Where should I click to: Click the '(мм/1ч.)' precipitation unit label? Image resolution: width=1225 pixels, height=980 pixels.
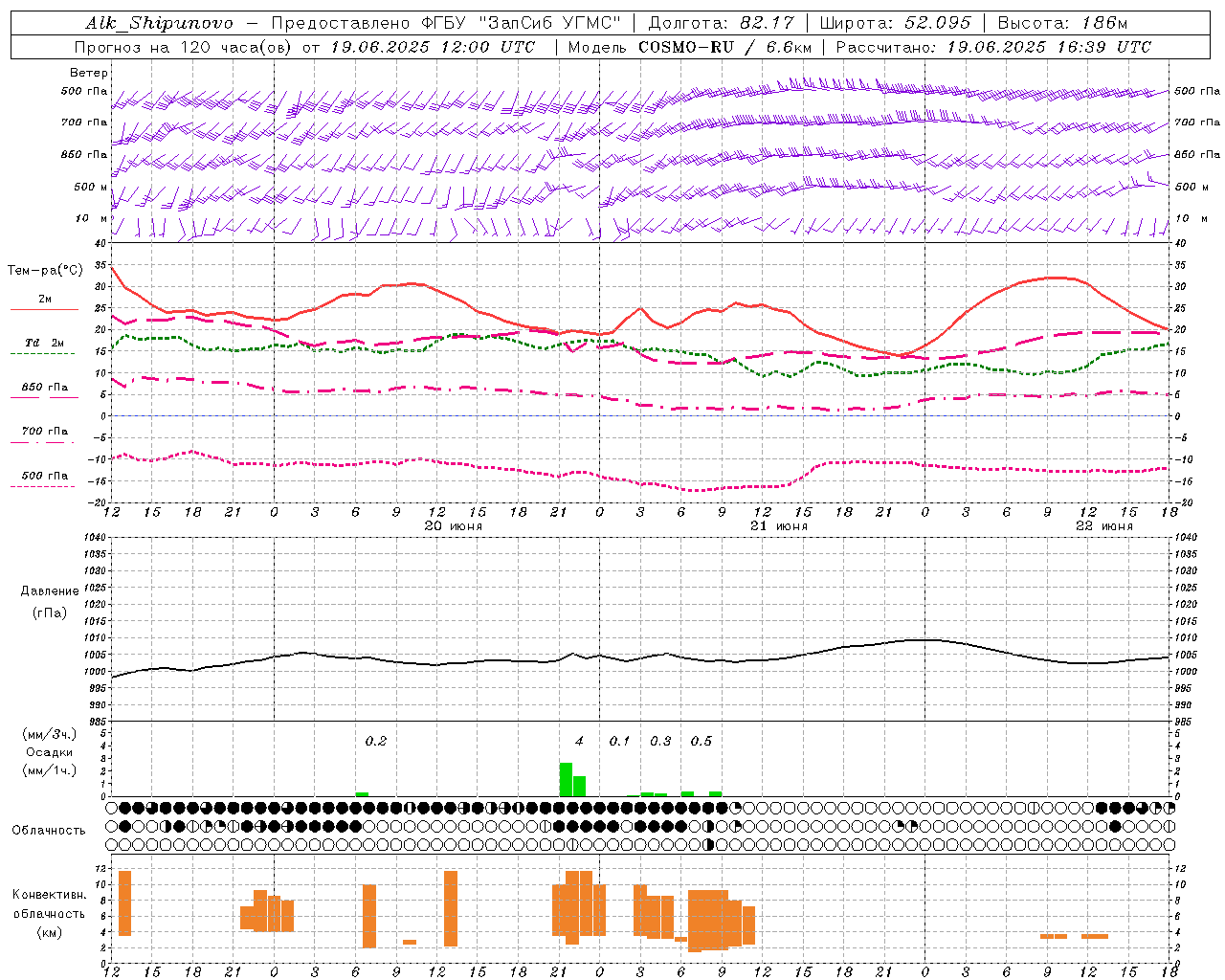coord(50,770)
